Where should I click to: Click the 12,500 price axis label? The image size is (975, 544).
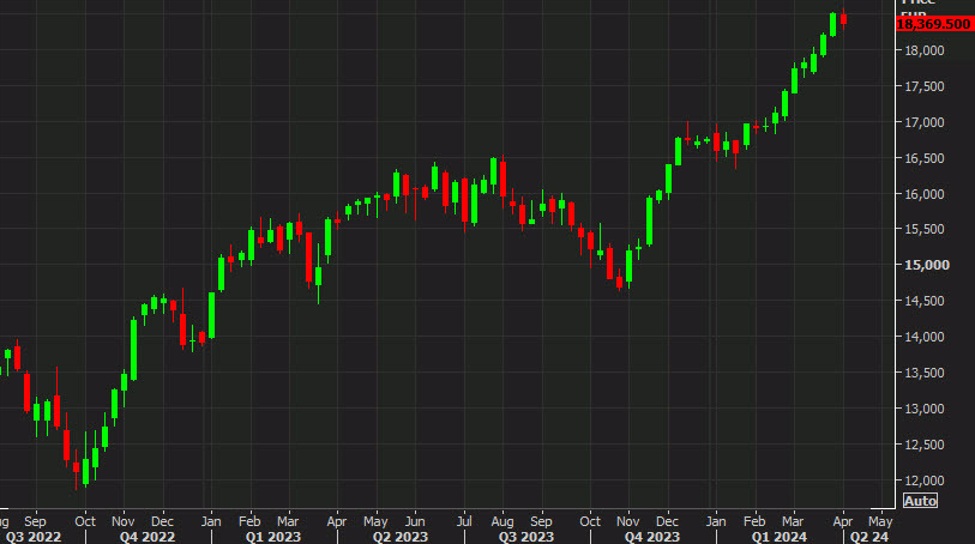coord(924,445)
